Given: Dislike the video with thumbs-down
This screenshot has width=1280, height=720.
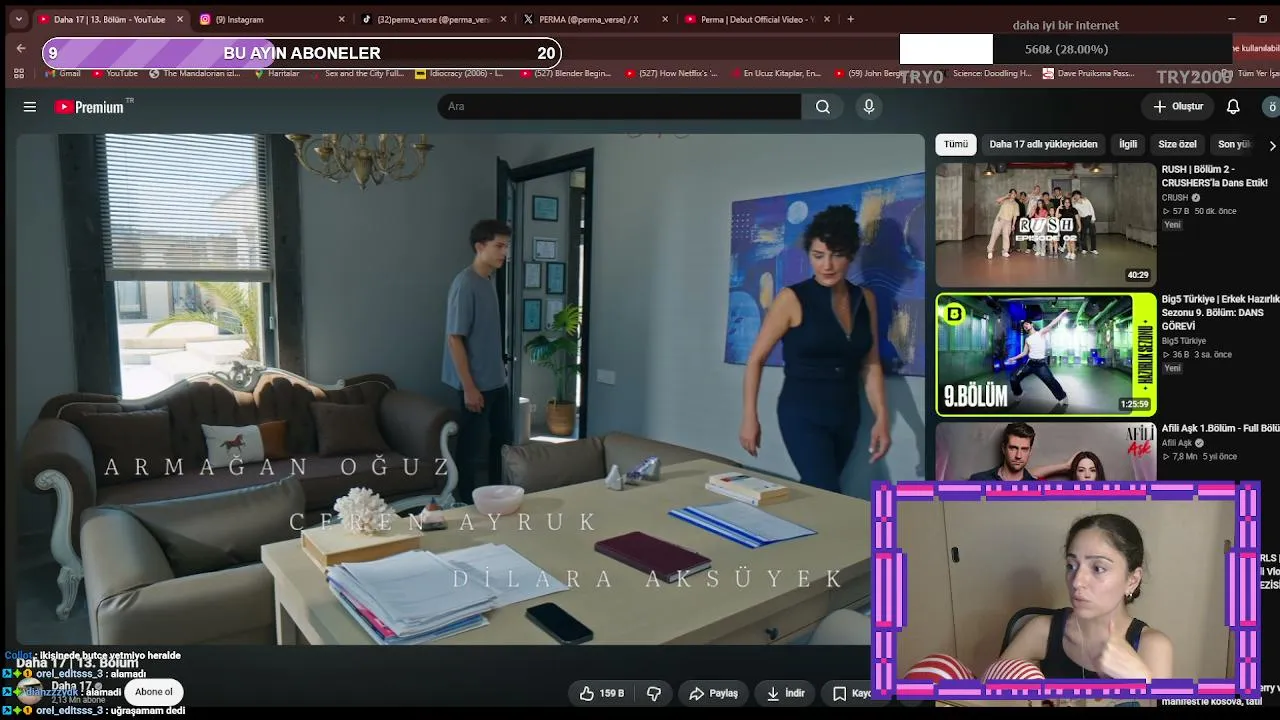Looking at the screenshot, I should point(654,693).
